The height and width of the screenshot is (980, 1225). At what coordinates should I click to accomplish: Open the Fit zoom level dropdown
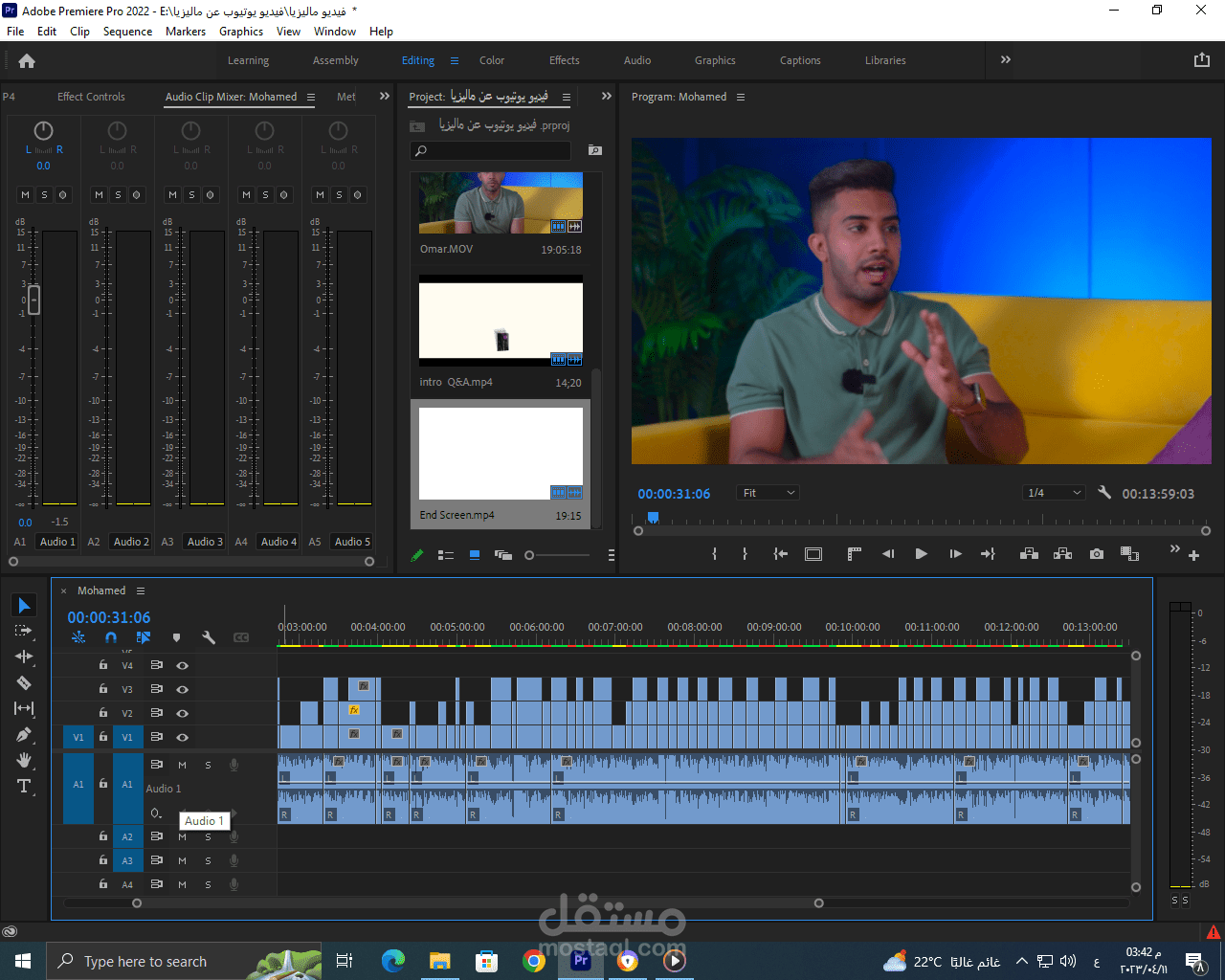768,493
